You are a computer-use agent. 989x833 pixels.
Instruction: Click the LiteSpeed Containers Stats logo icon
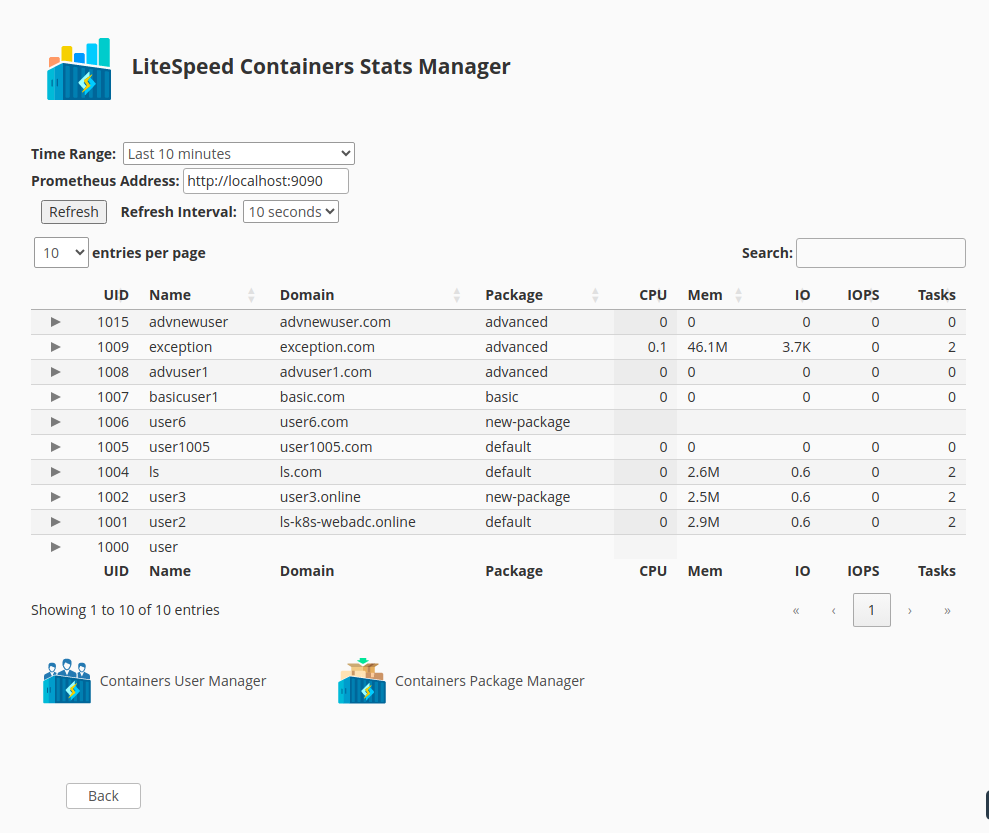[79, 69]
